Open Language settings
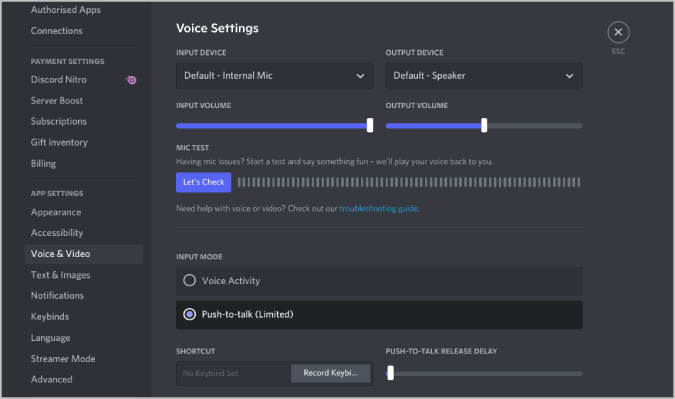675x399 pixels. pos(50,338)
